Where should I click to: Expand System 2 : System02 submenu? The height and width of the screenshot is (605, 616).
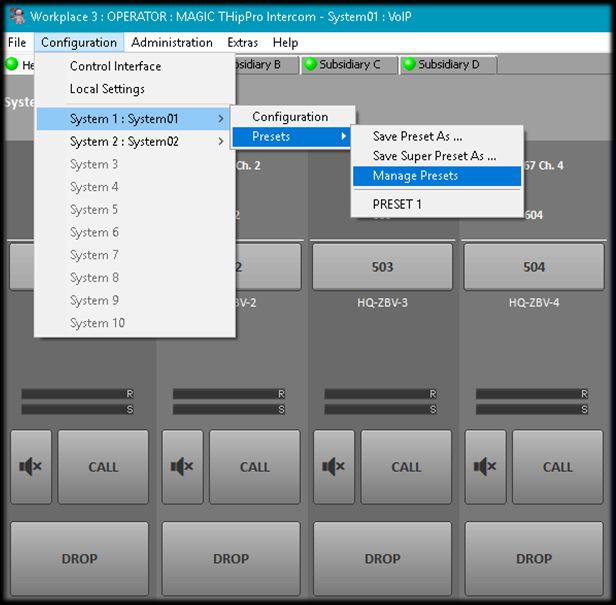(133, 141)
